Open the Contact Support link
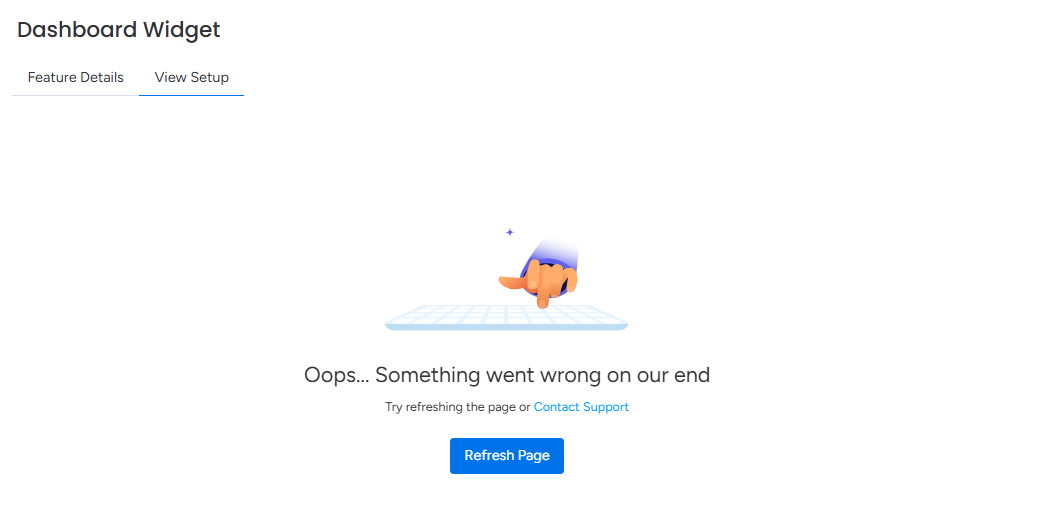1064x525 pixels. (x=581, y=407)
